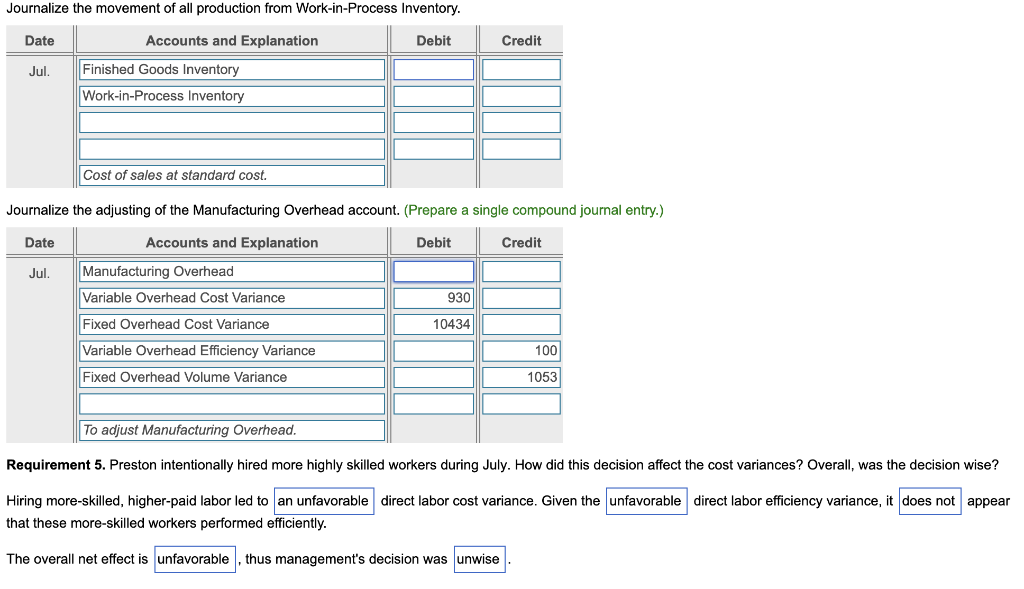Click the Manufacturing Overhead debit amount field
Viewport: 1024px width, 589px height.
click(x=432, y=271)
